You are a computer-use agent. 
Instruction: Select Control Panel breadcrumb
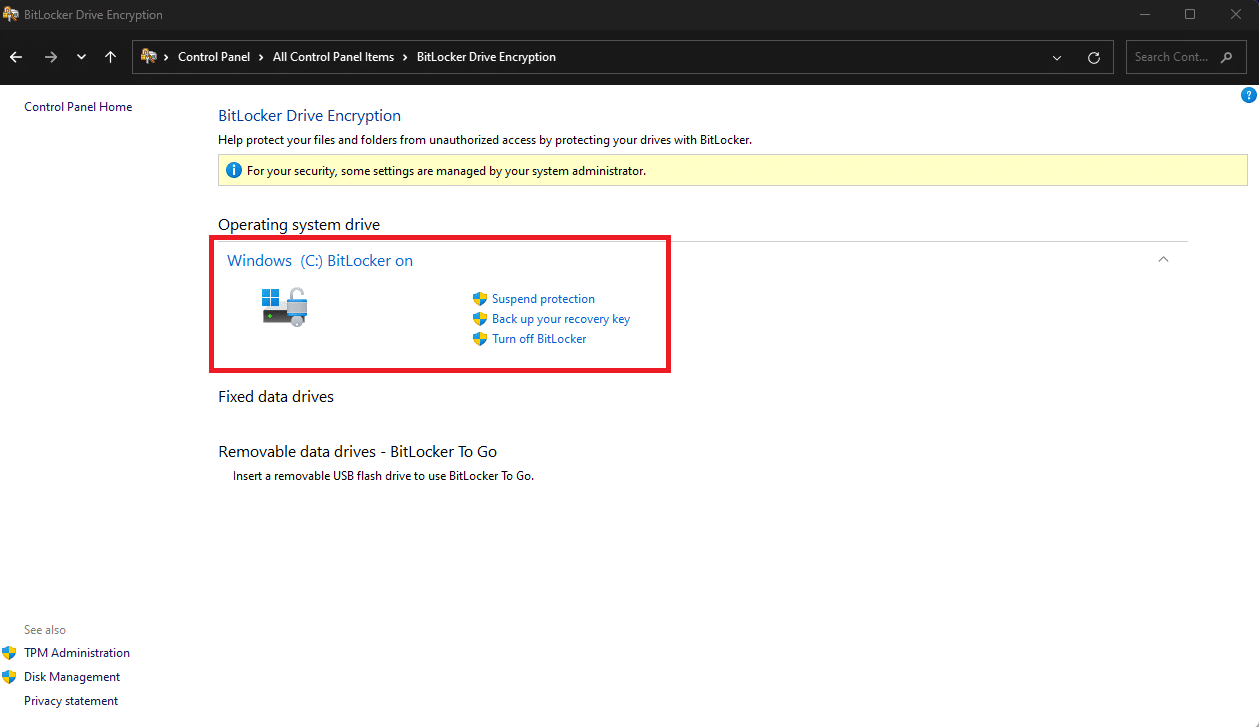click(214, 57)
